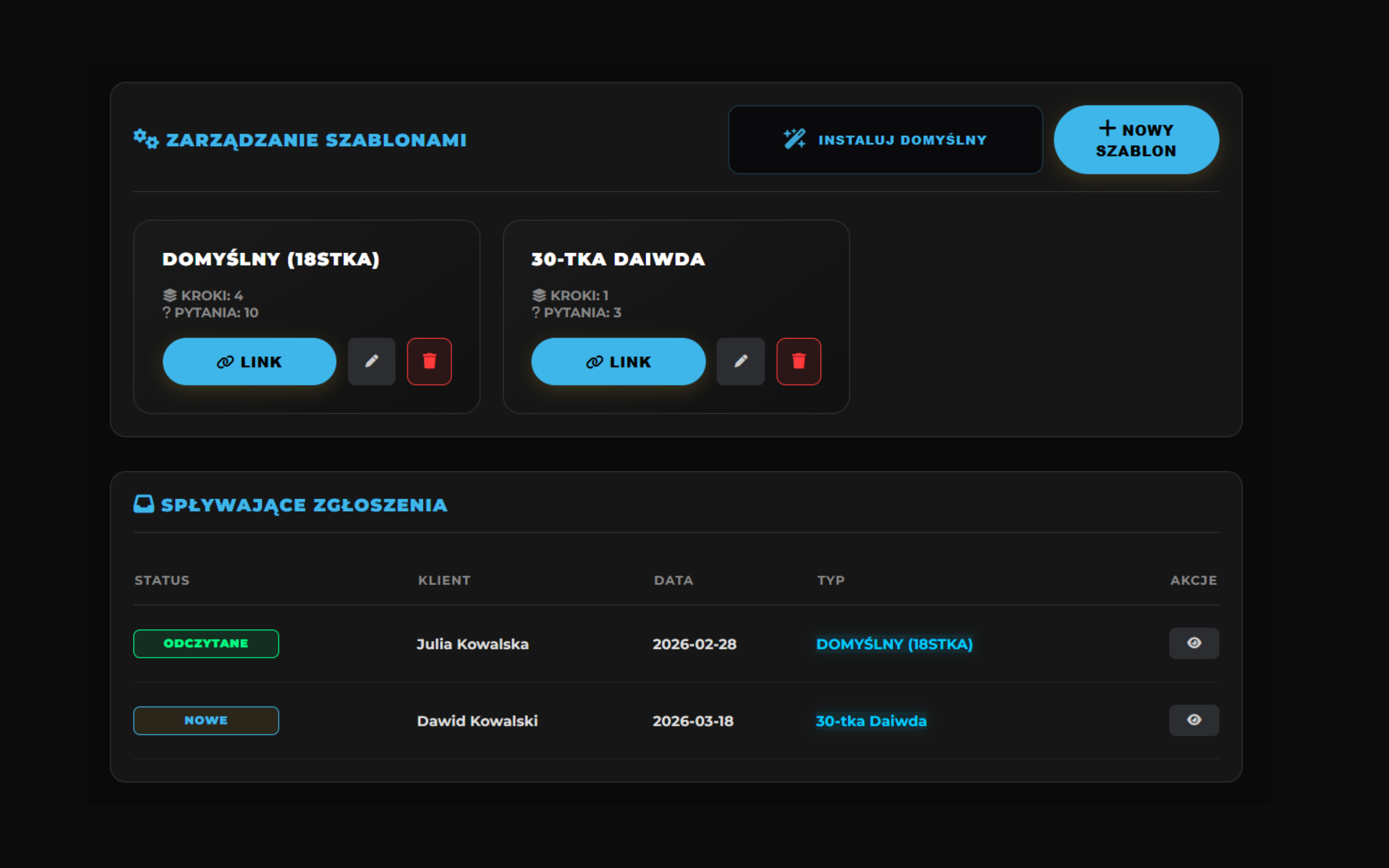View Dawid Kowalski's submission with eye icon

[1194, 720]
